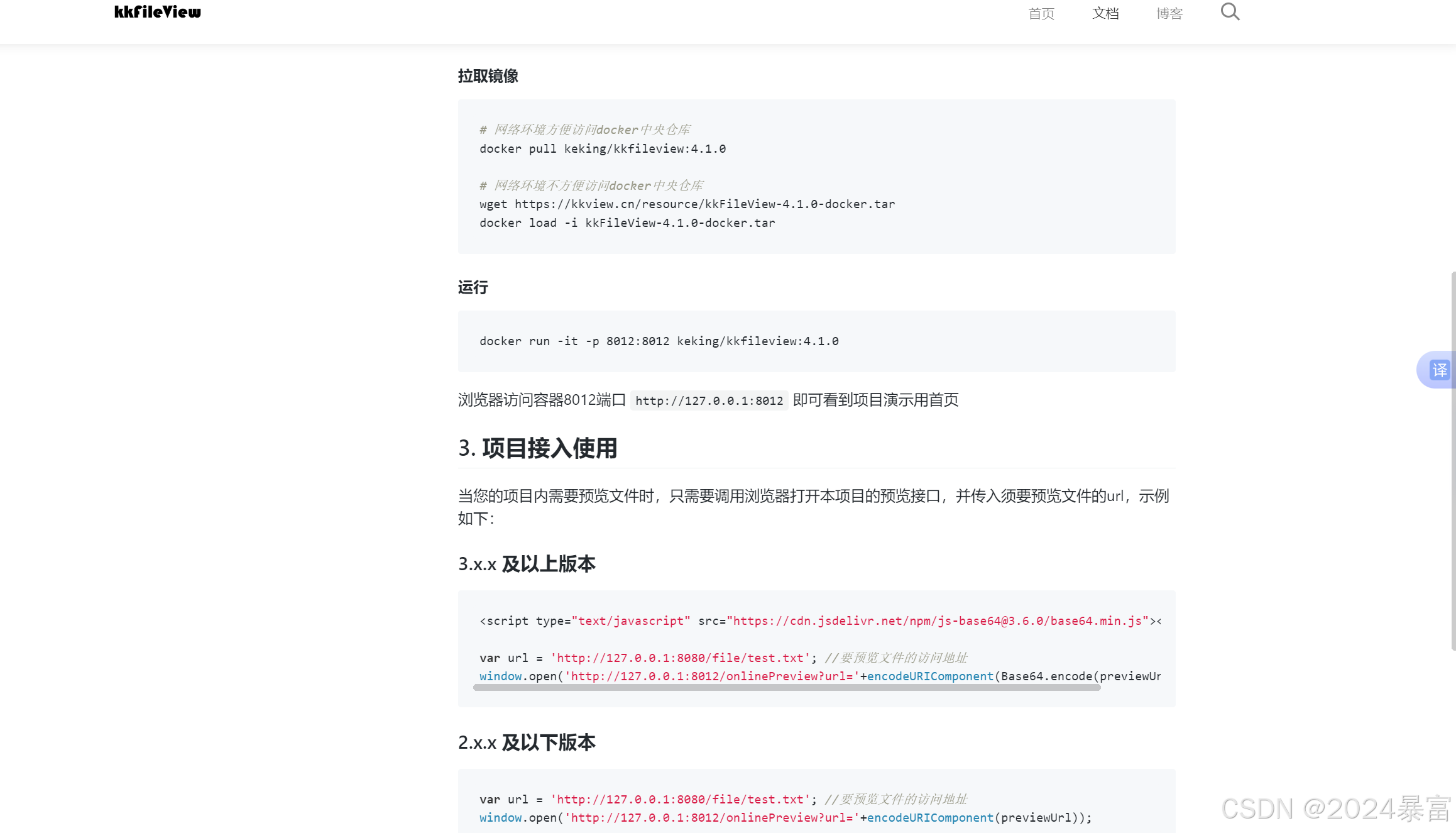Go to the 首页 nav item

click(1041, 14)
